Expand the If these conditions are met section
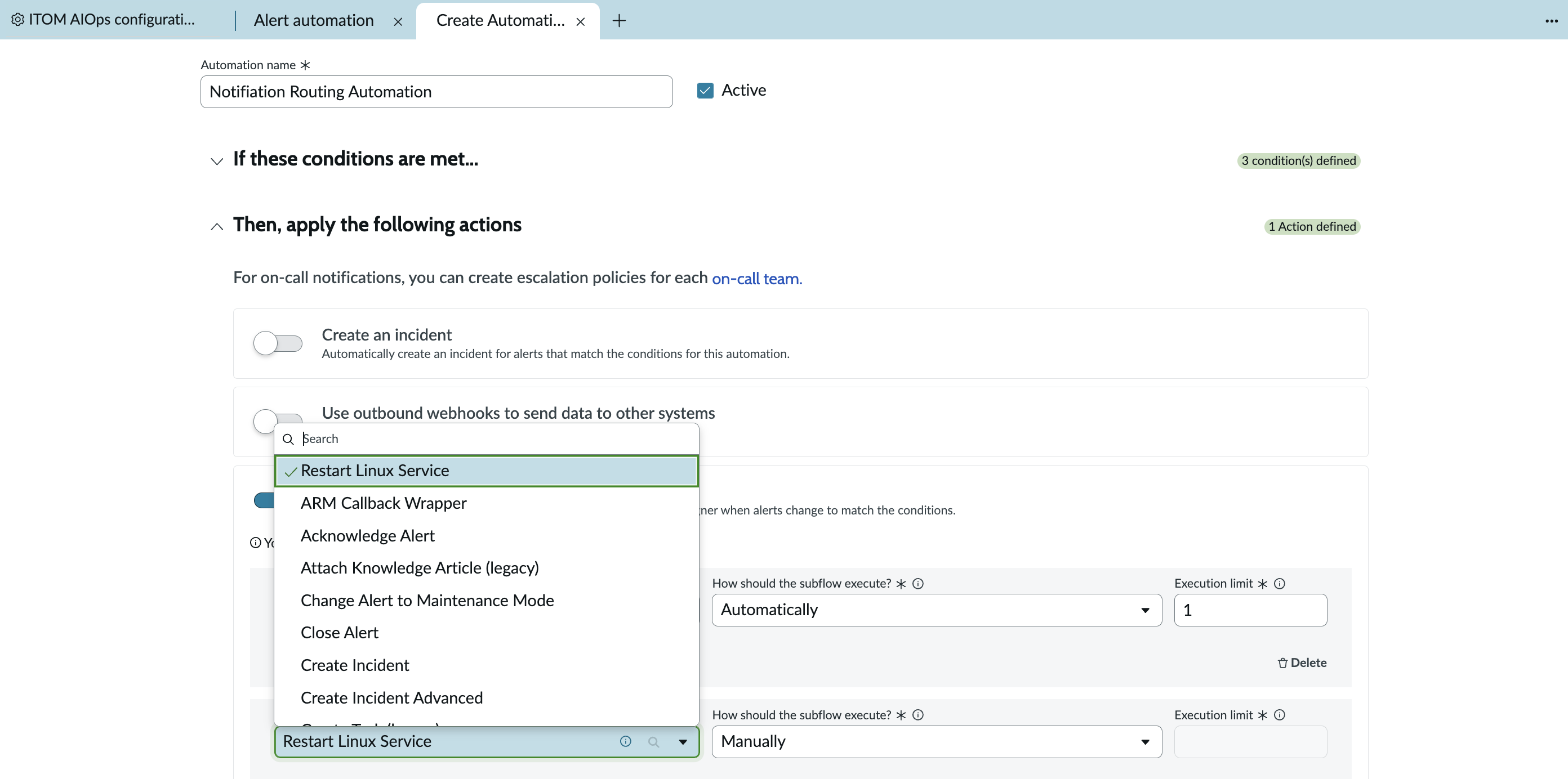Image resolution: width=1568 pixels, height=779 pixels. [217, 160]
